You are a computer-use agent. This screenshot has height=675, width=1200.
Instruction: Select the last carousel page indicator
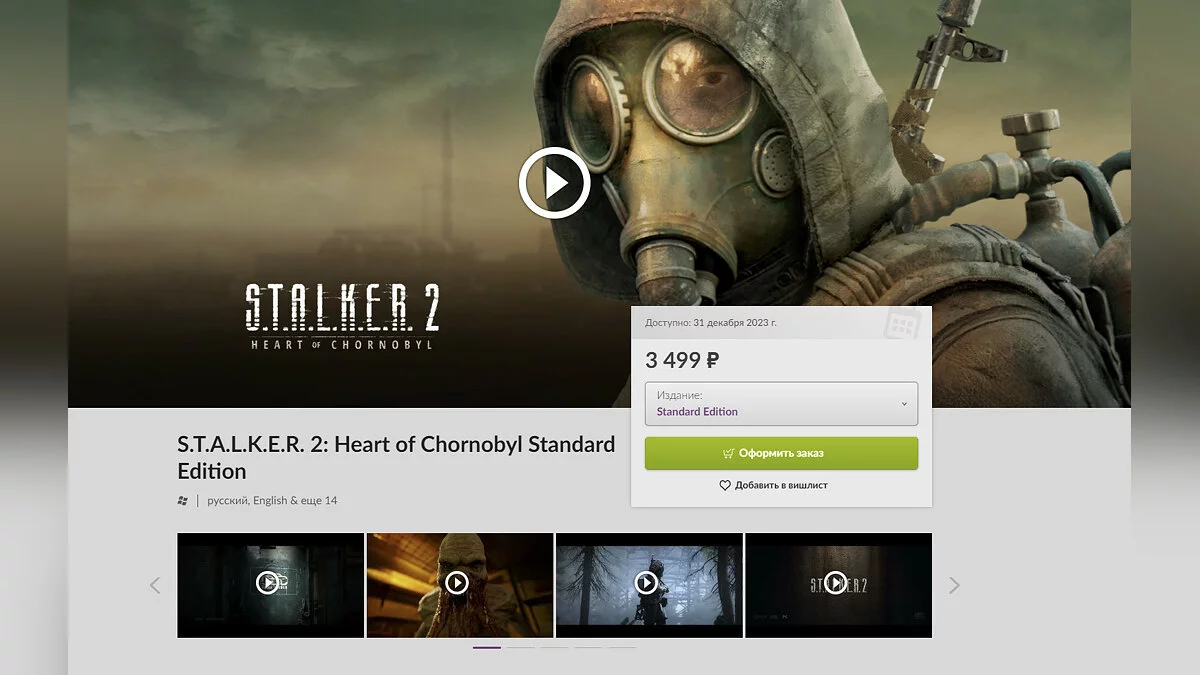pos(622,647)
